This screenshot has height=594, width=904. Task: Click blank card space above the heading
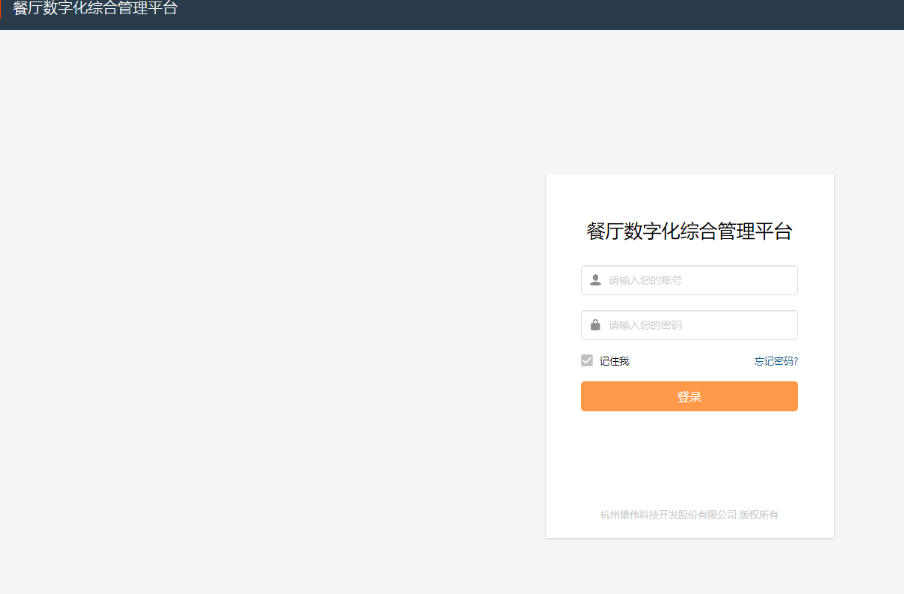(689, 193)
